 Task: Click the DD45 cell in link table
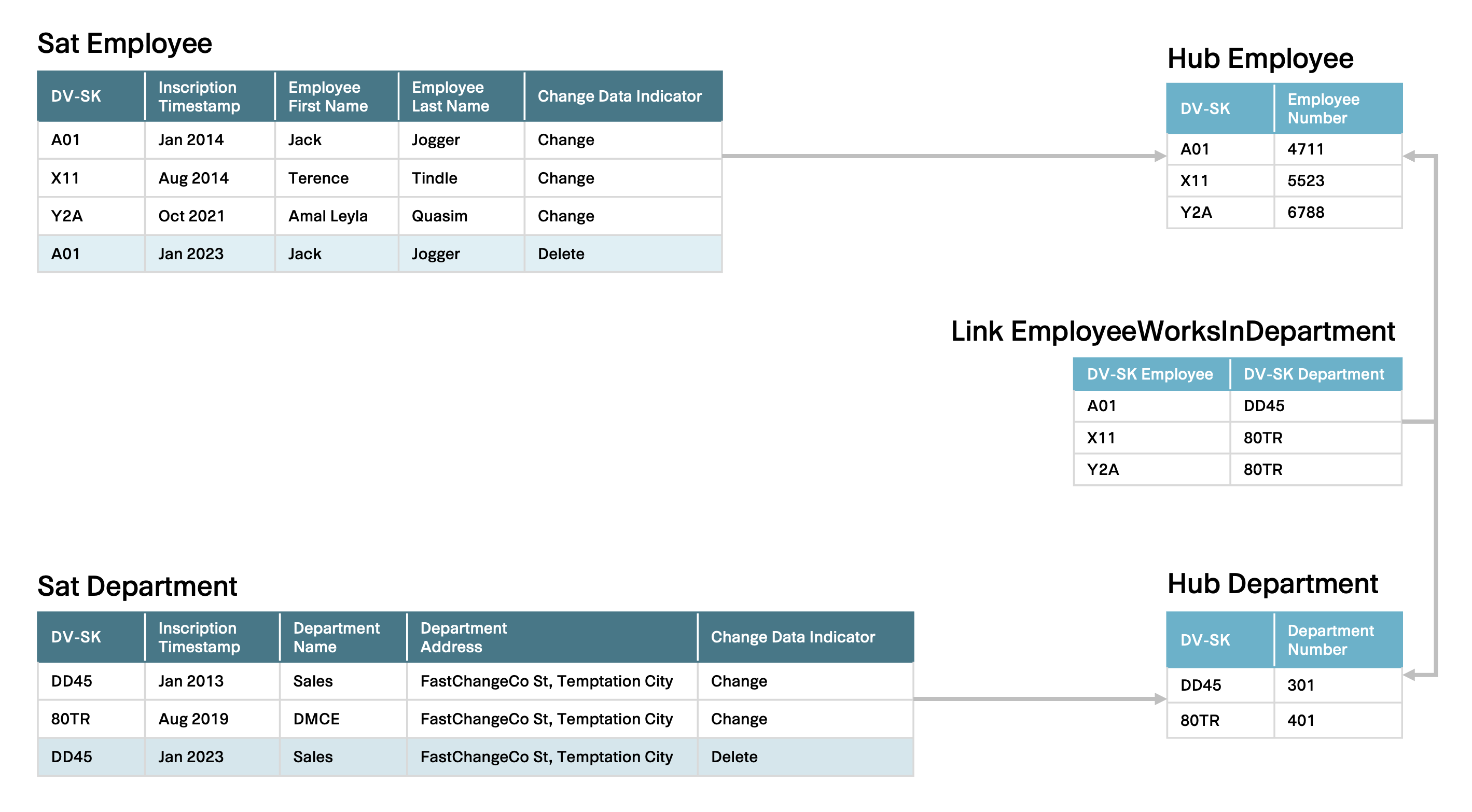[x=1264, y=405]
